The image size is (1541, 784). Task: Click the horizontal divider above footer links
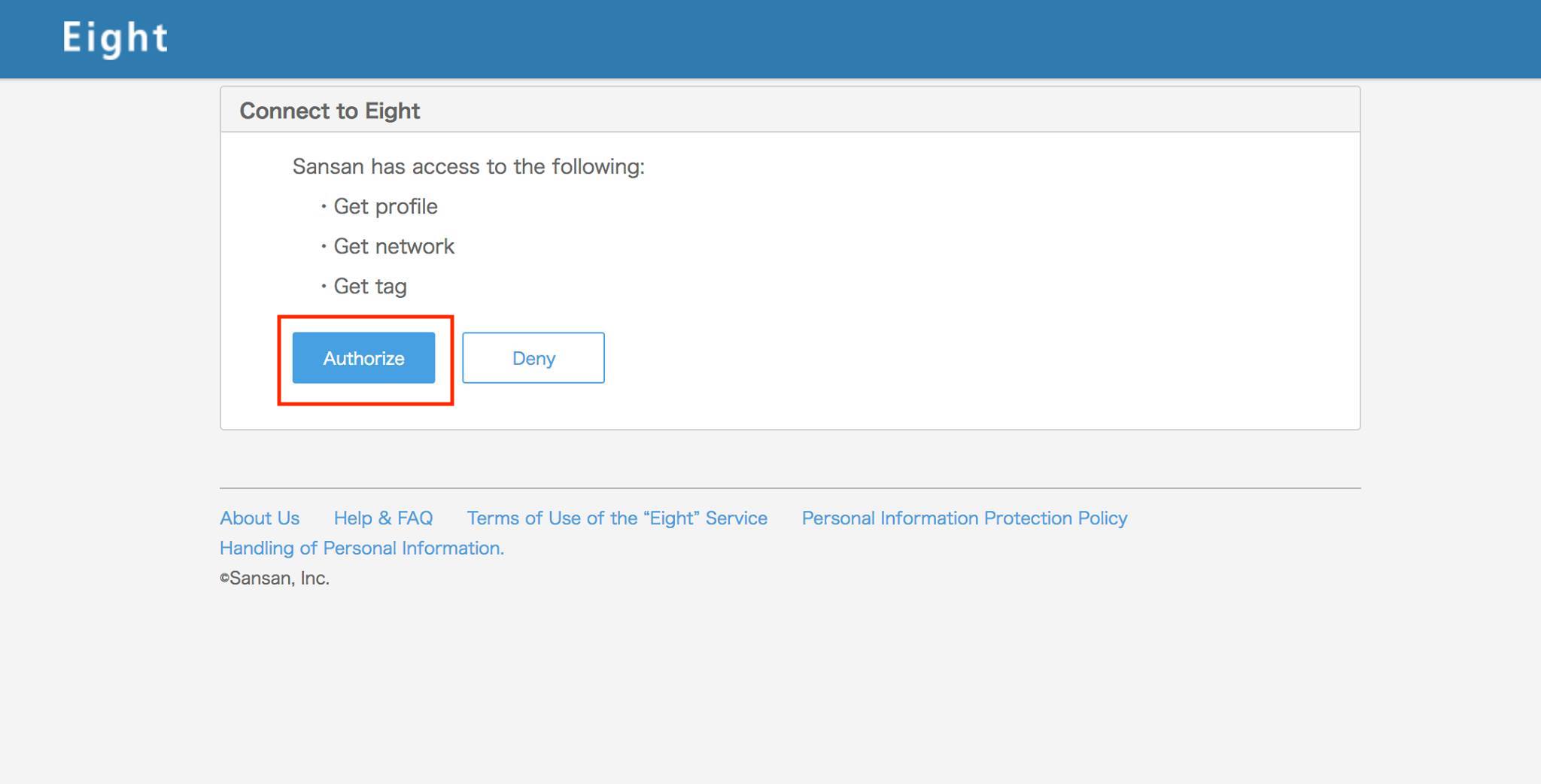click(790, 488)
